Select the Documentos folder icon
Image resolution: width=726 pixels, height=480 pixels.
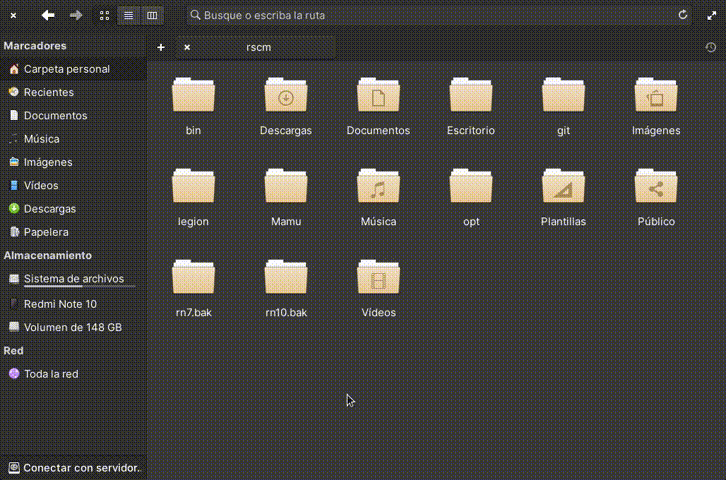click(378, 95)
